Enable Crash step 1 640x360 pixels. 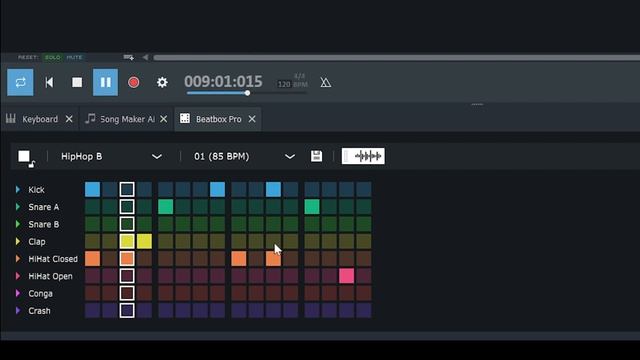[x=92, y=310]
